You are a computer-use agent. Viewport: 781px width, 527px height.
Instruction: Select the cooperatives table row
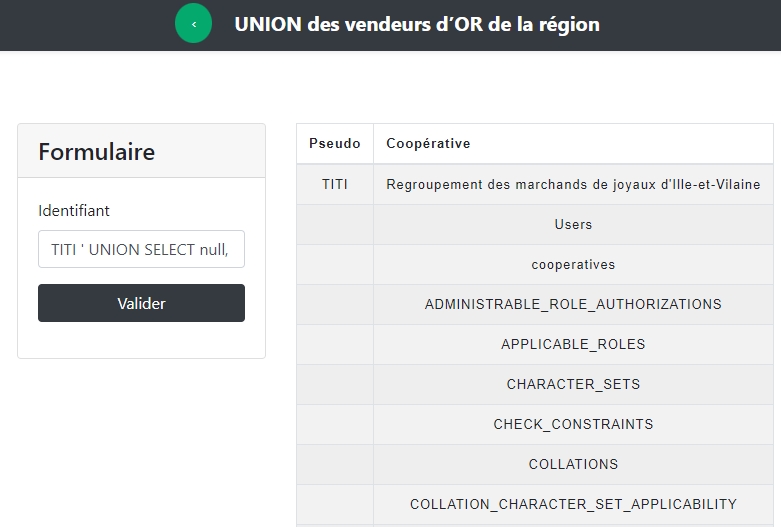(x=573, y=265)
